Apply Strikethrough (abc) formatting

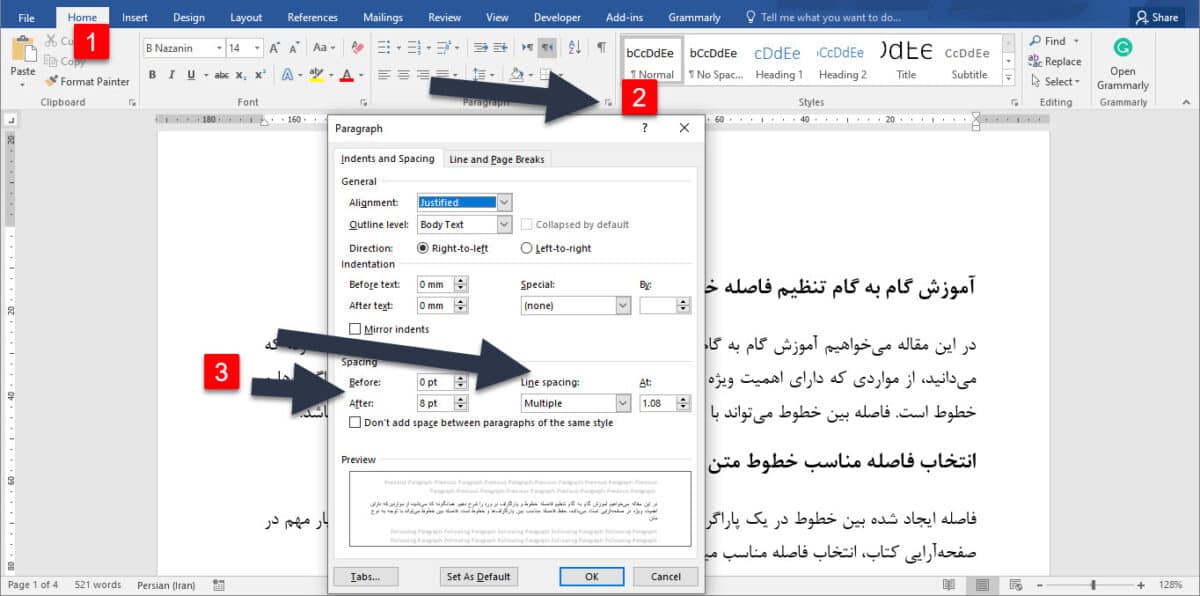tap(222, 75)
